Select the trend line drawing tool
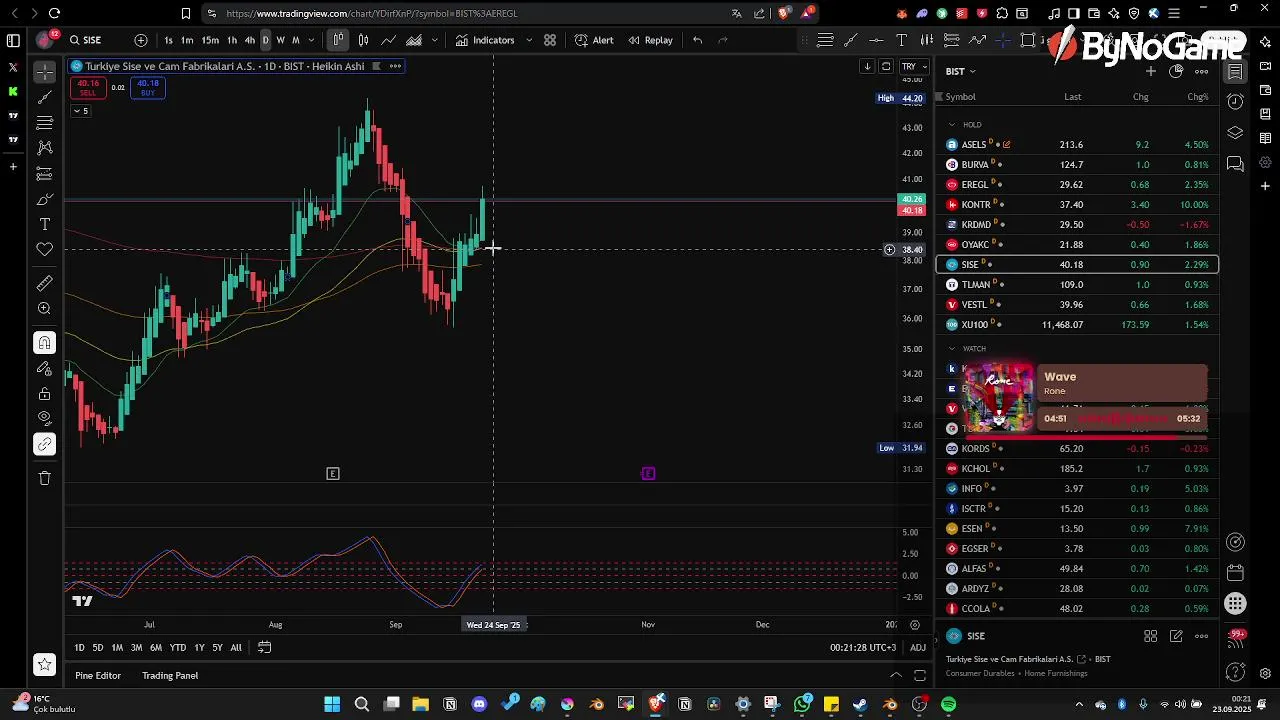The height and width of the screenshot is (720, 1280). click(44, 97)
